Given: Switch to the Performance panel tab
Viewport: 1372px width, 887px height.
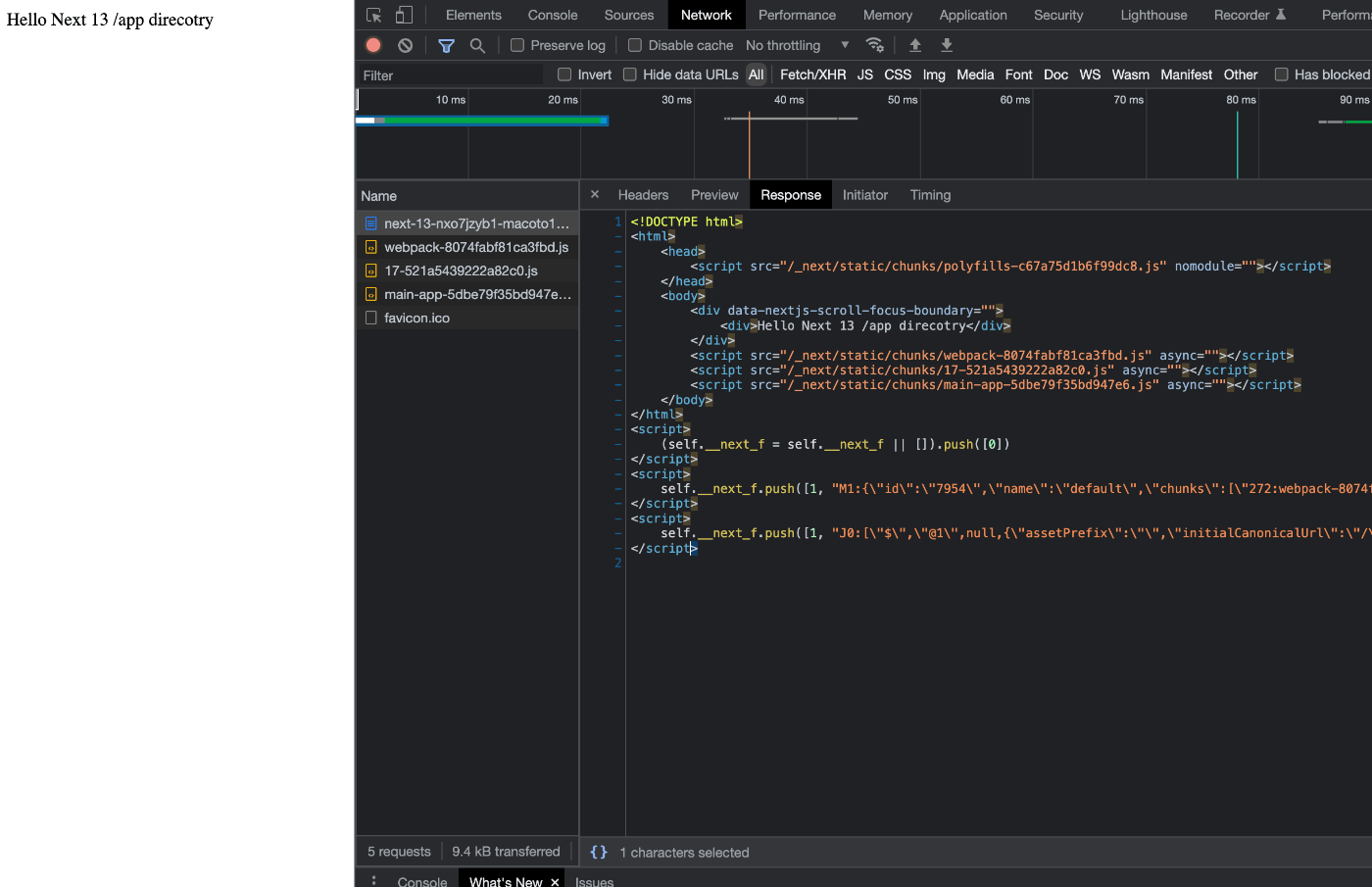Looking at the screenshot, I should [797, 15].
